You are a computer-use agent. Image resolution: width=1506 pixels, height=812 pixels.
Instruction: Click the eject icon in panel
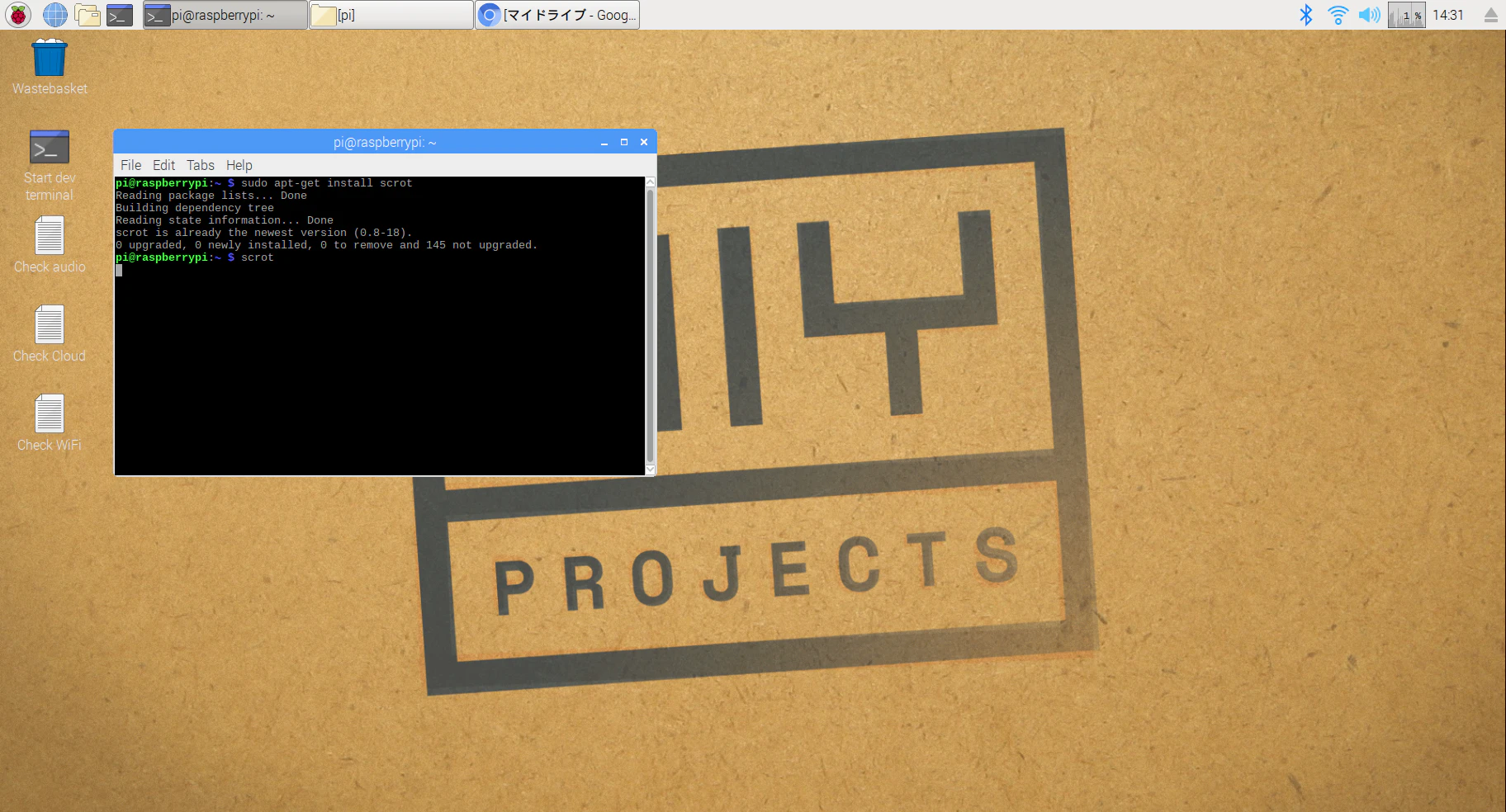[x=1490, y=15]
